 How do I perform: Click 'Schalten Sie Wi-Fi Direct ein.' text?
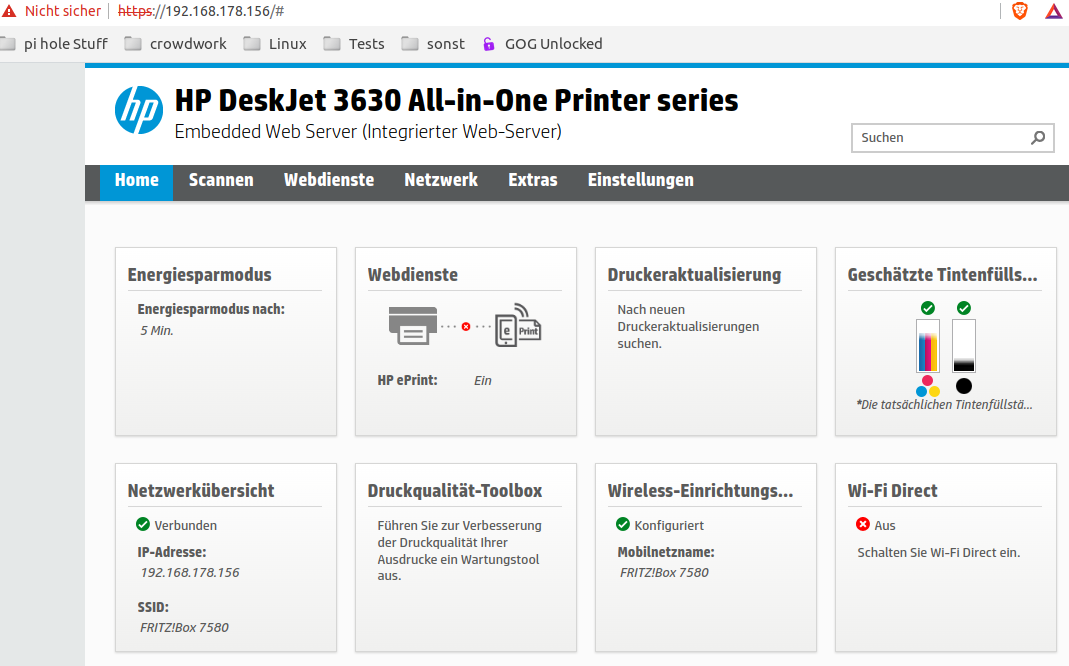coord(939,553)
